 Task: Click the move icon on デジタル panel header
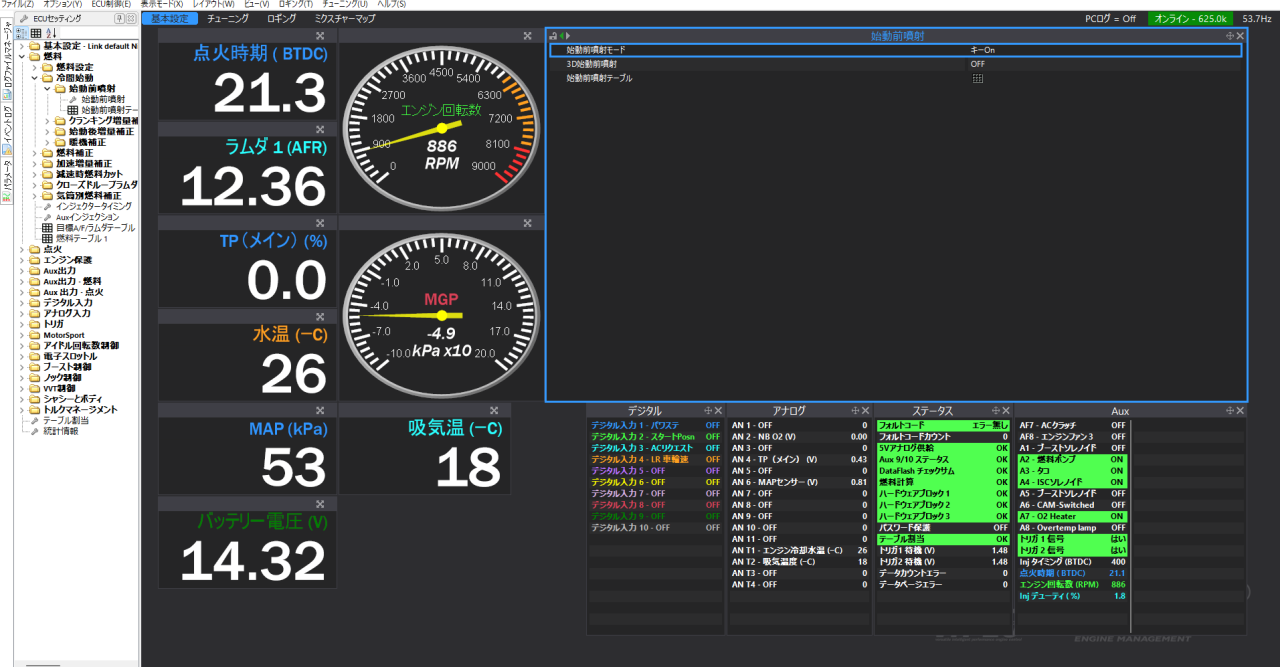[708, 411]
